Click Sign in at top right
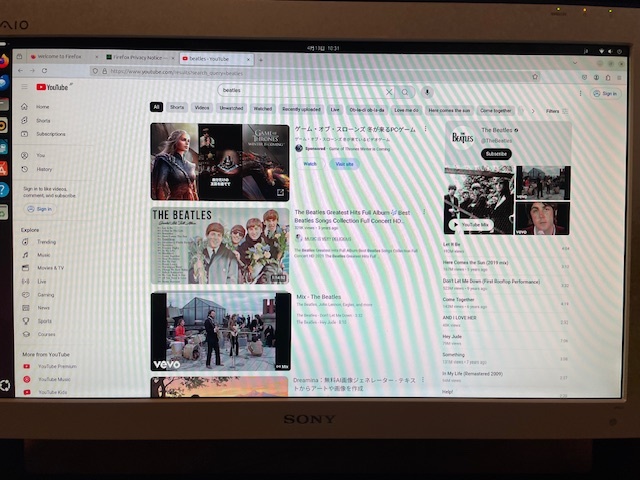640x480 pixels. click(x=606, y=93)
